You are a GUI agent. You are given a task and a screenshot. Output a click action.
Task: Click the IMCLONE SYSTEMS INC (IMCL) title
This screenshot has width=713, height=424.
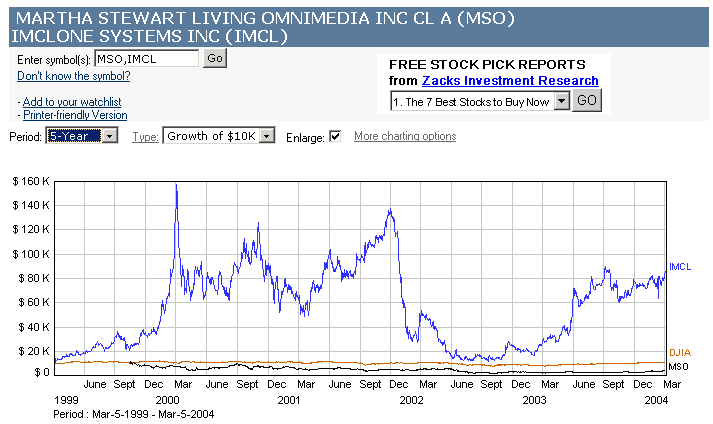(149, 36)
